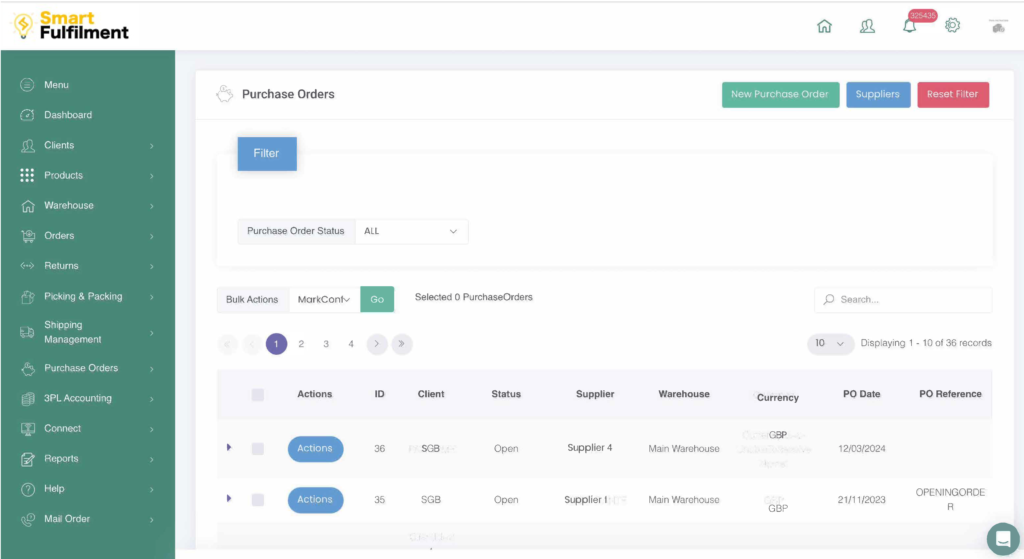Click the users icon in header
Image resolution: width=1024 pixels, height=559 pixels.
867,26
